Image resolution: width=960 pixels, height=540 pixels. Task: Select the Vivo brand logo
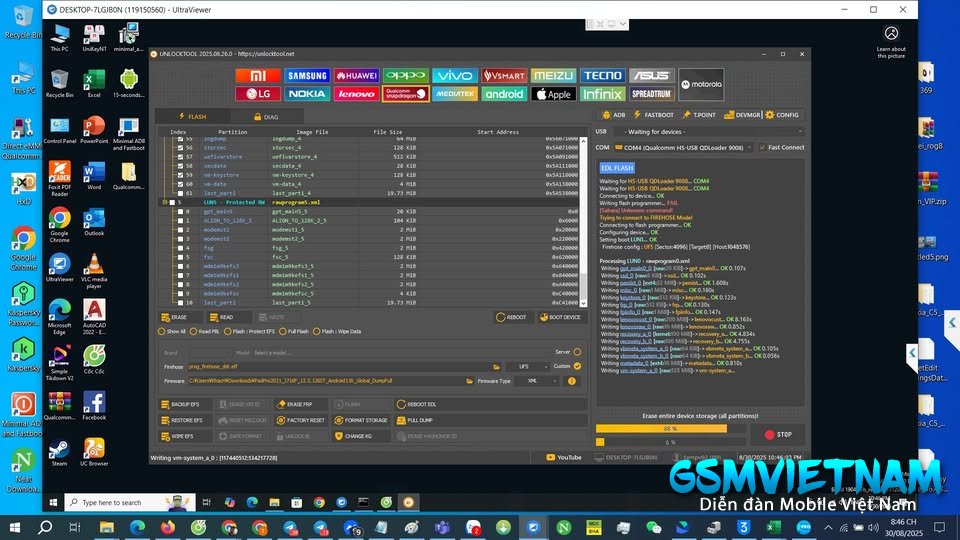(455, 76)
